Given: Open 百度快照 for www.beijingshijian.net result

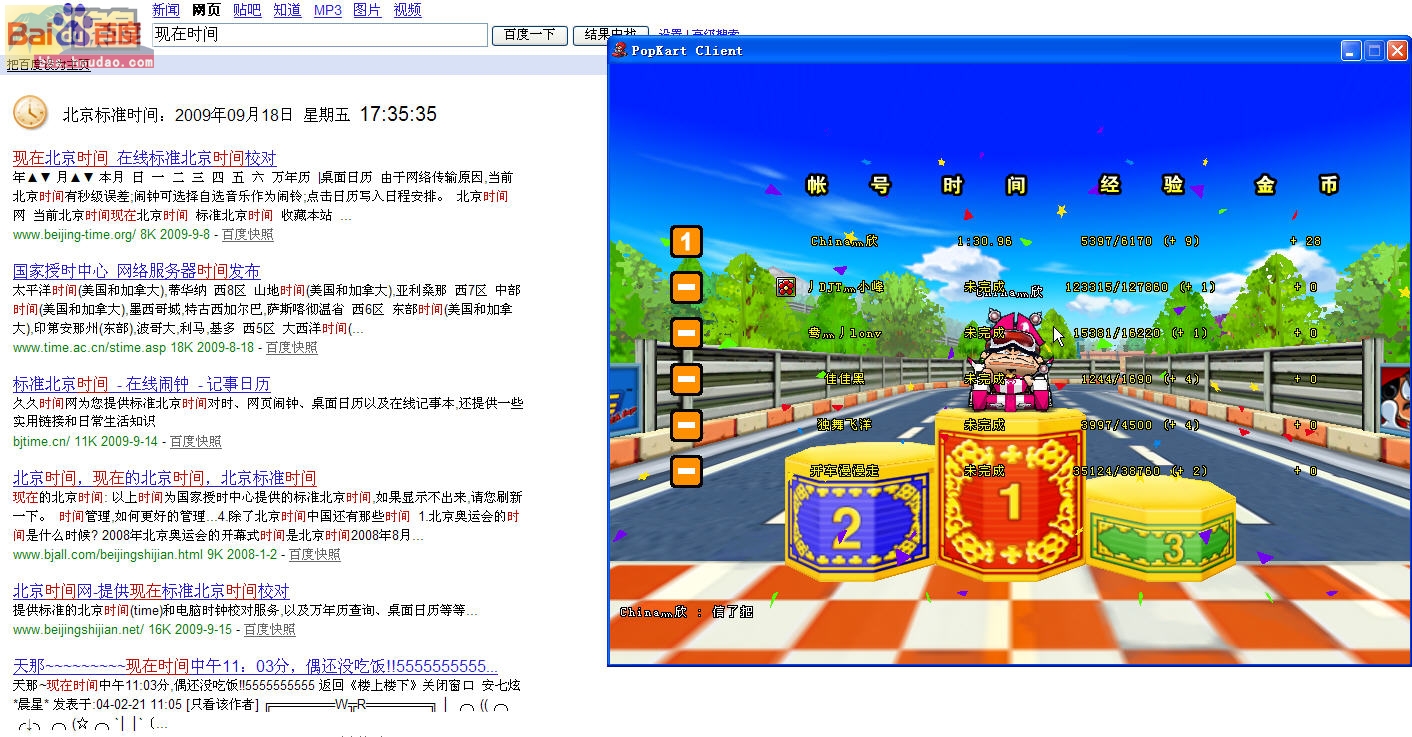Looking at the screenshot, I should (269, 629).
